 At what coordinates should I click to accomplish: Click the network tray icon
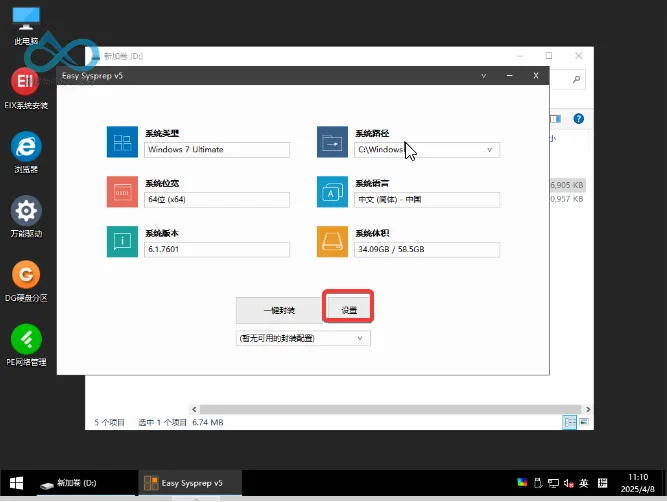pyautogui.click(x=553, y=483)
